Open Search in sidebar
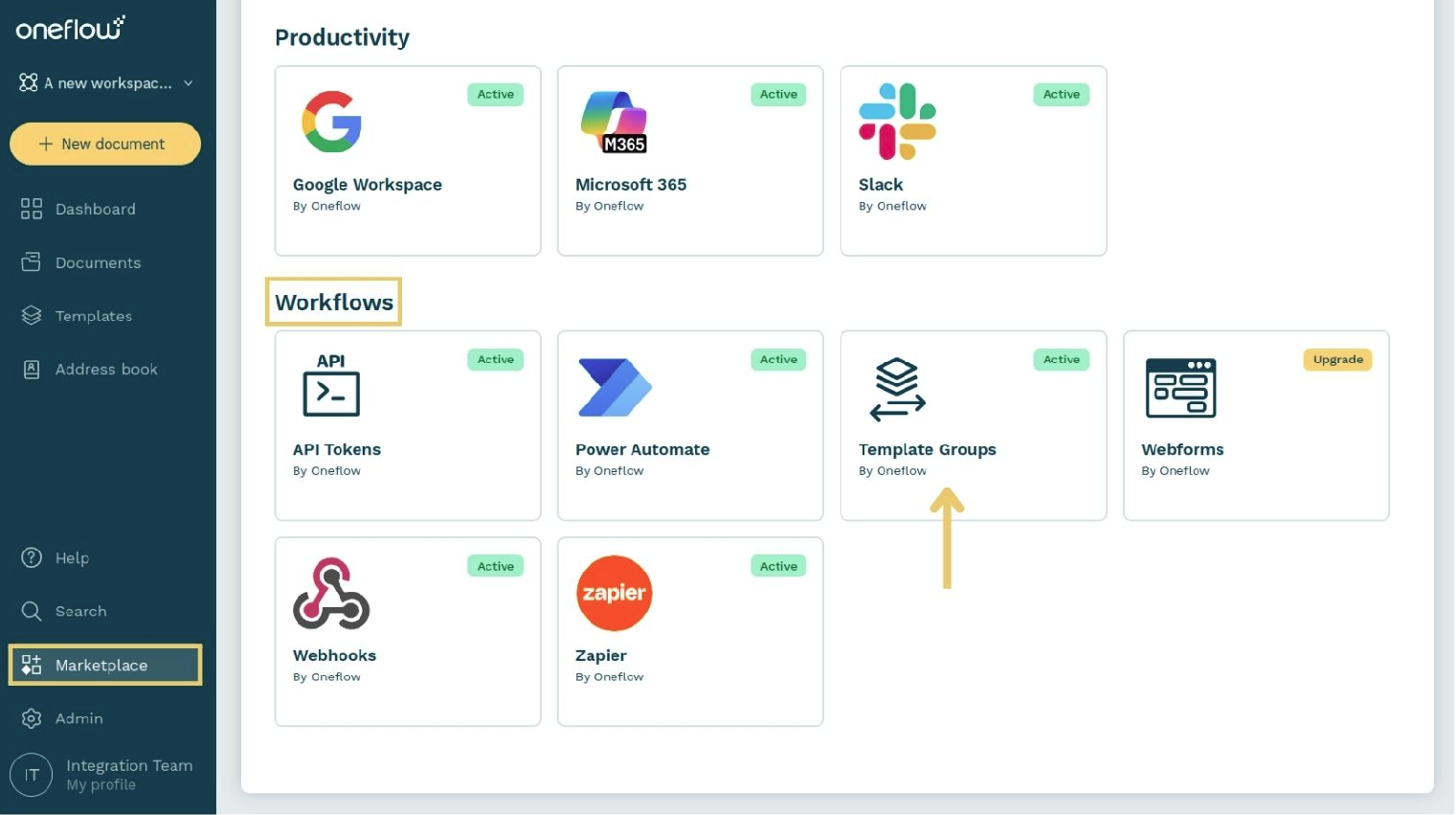 coord(81,611)
